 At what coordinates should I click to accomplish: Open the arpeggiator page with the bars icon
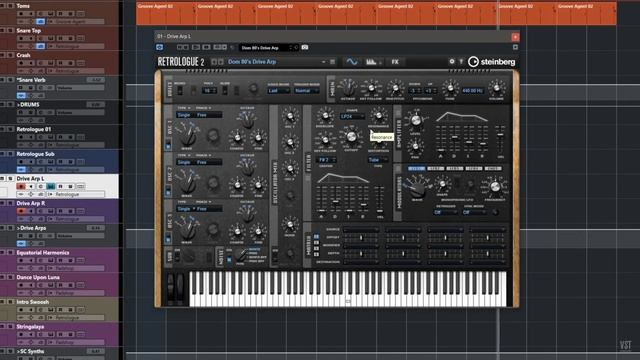point(371,62)
